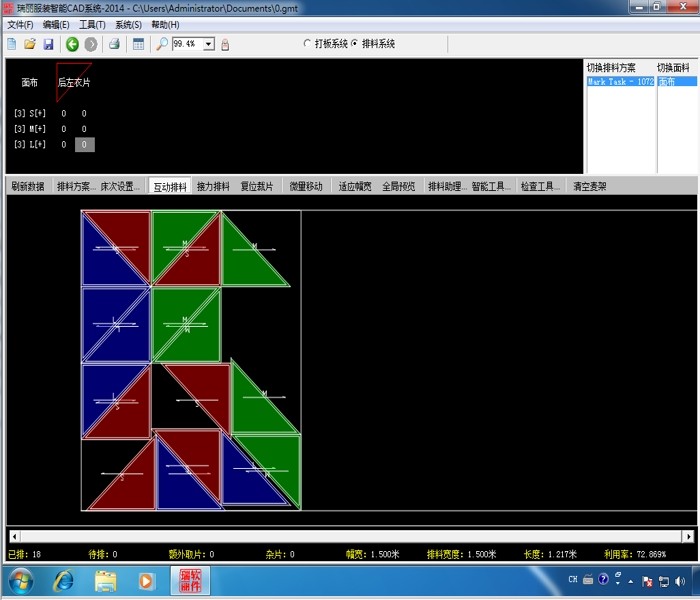Open the table grid icon
The height and width of the screenshot is (600, 700).
138,44
